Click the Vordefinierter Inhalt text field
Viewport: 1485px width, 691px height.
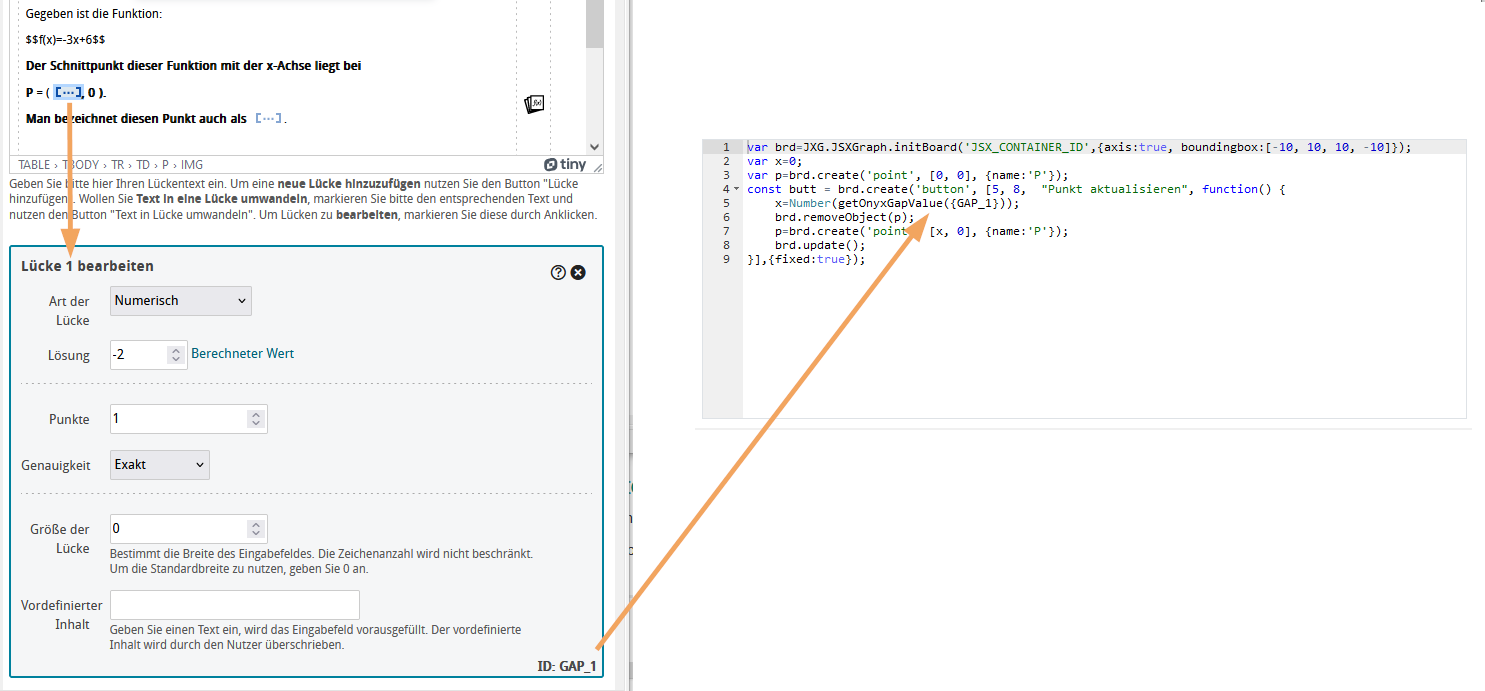234,605
